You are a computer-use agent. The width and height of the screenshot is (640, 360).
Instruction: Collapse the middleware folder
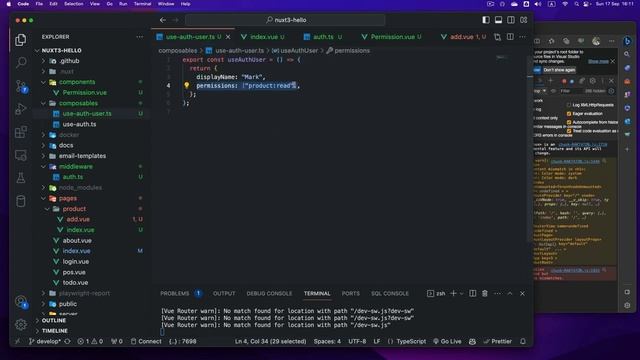[44, 167]
